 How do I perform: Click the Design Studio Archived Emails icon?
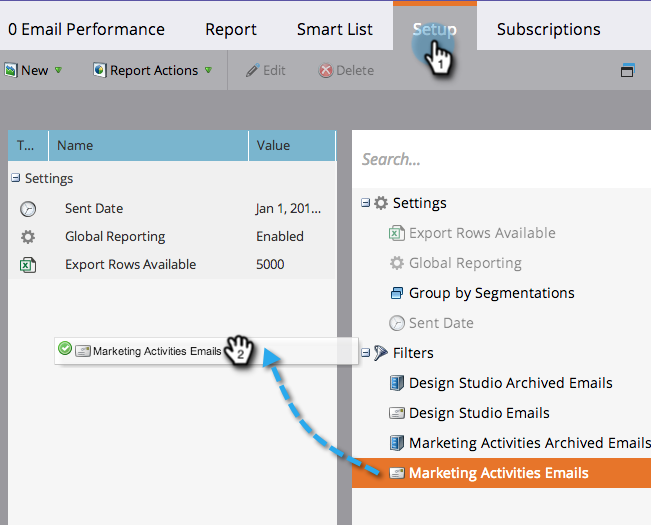(397, 383)
